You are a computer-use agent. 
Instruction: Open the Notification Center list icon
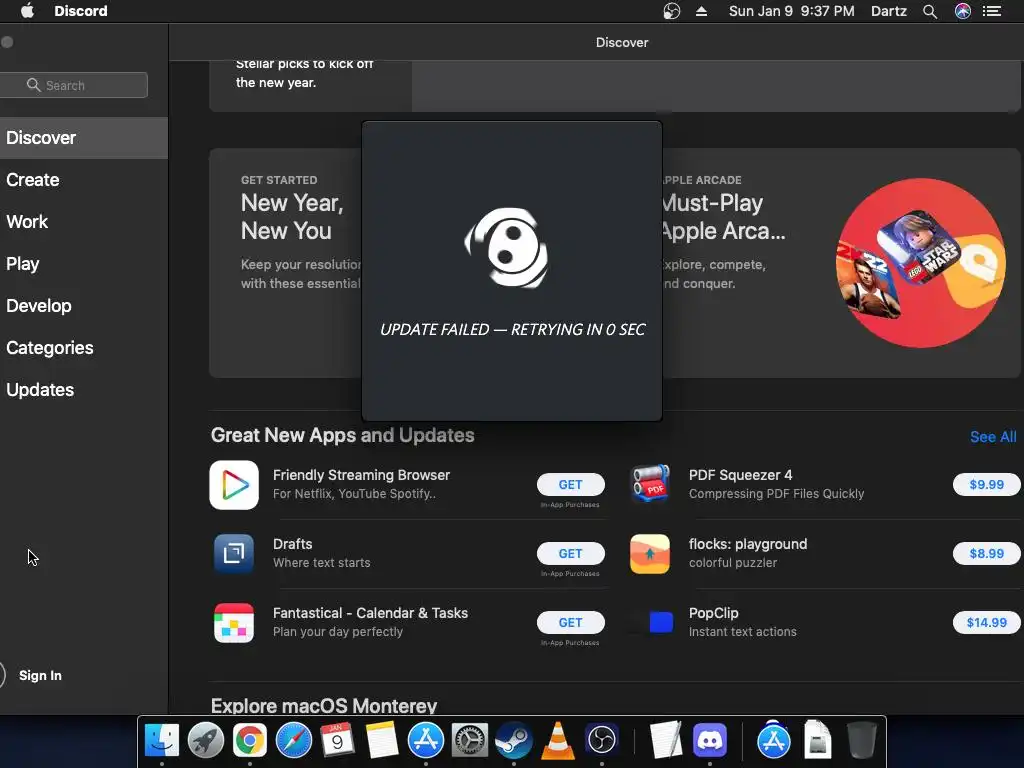[x=992, y=11]
